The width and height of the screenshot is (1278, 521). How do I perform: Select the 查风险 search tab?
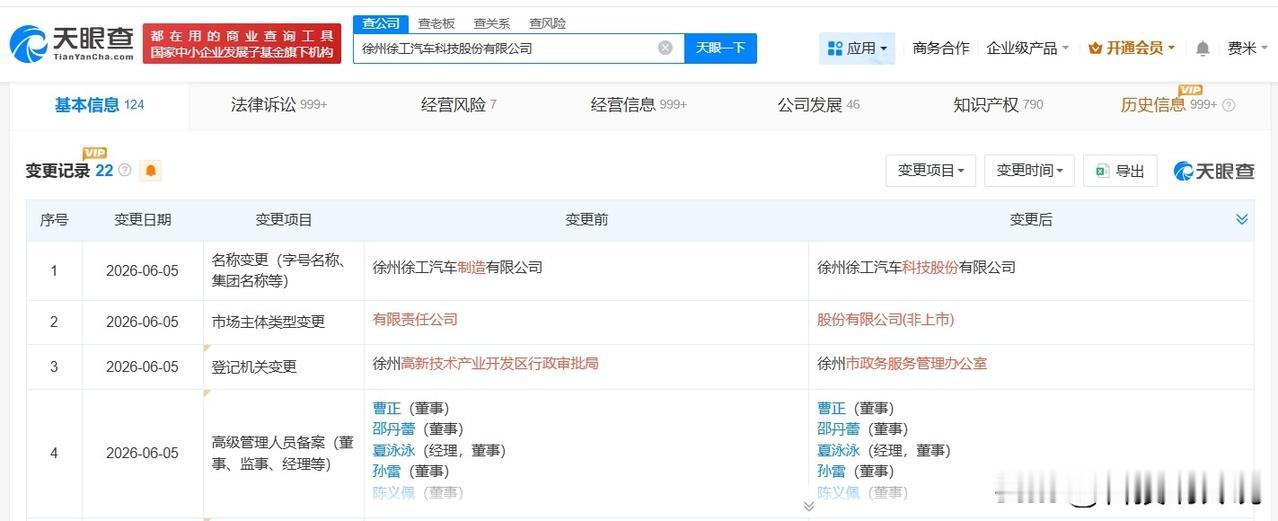tap(547, 23)
